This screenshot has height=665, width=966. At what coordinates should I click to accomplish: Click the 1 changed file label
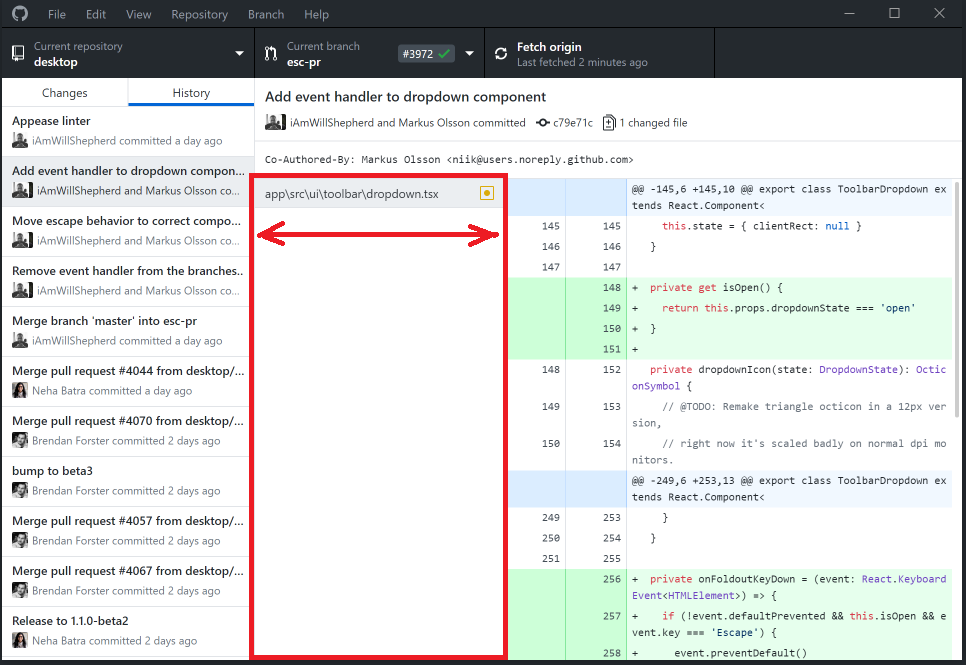(653, 123)
